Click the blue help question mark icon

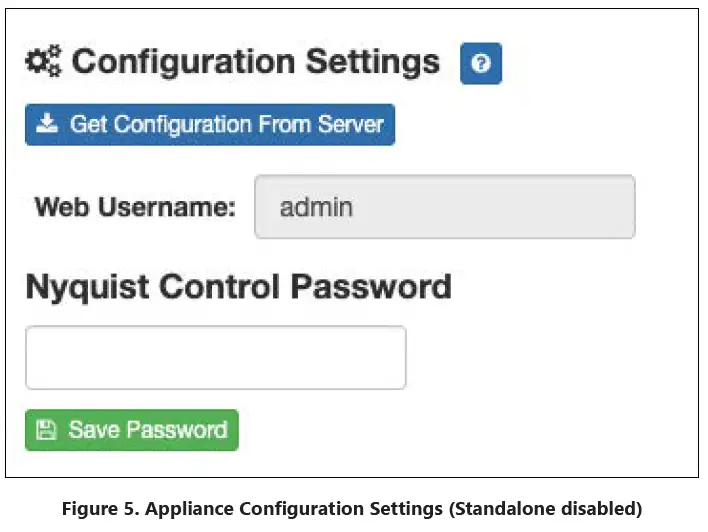point(481,64)
